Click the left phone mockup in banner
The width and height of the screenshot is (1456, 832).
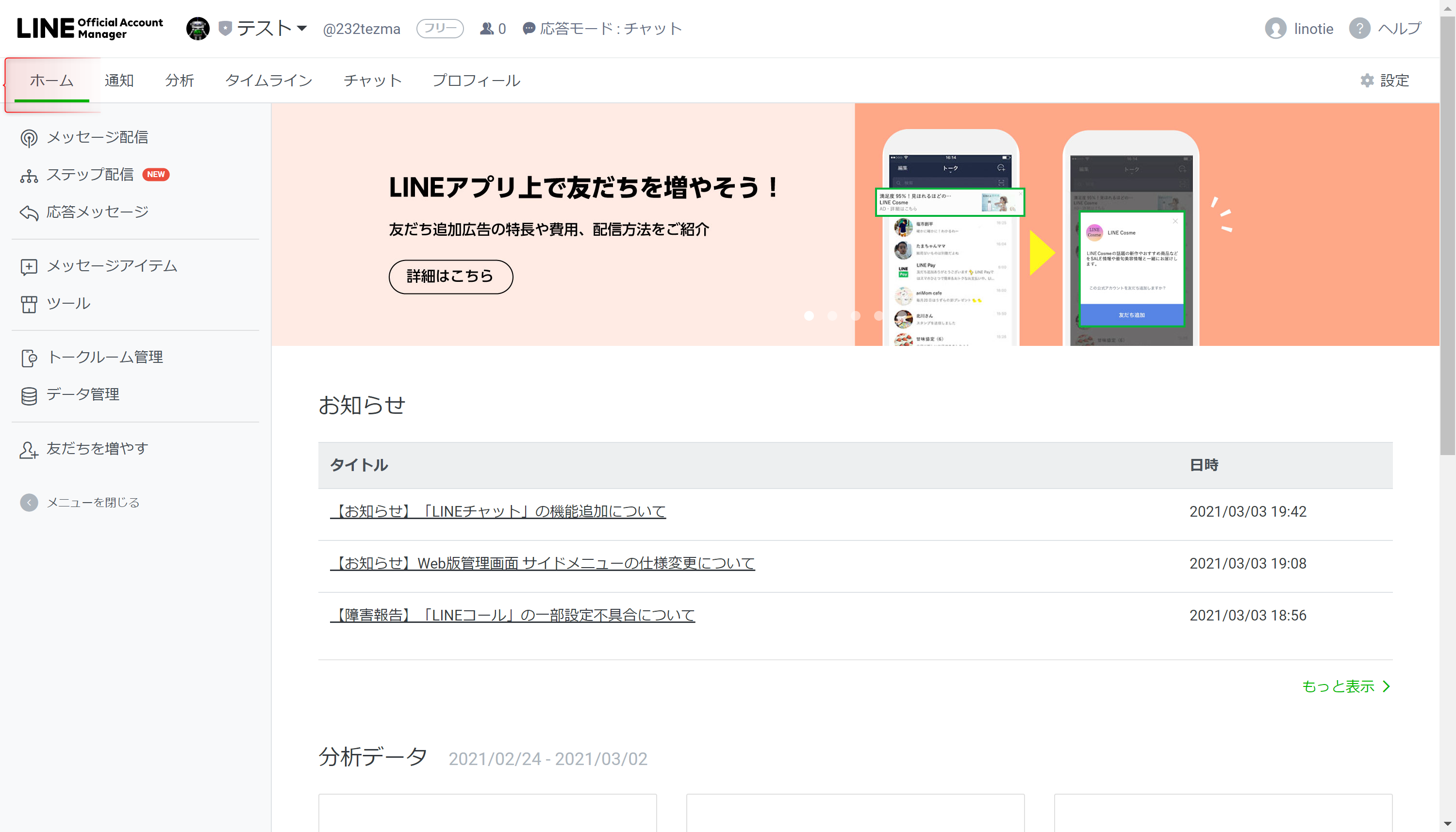click(950, 238)
